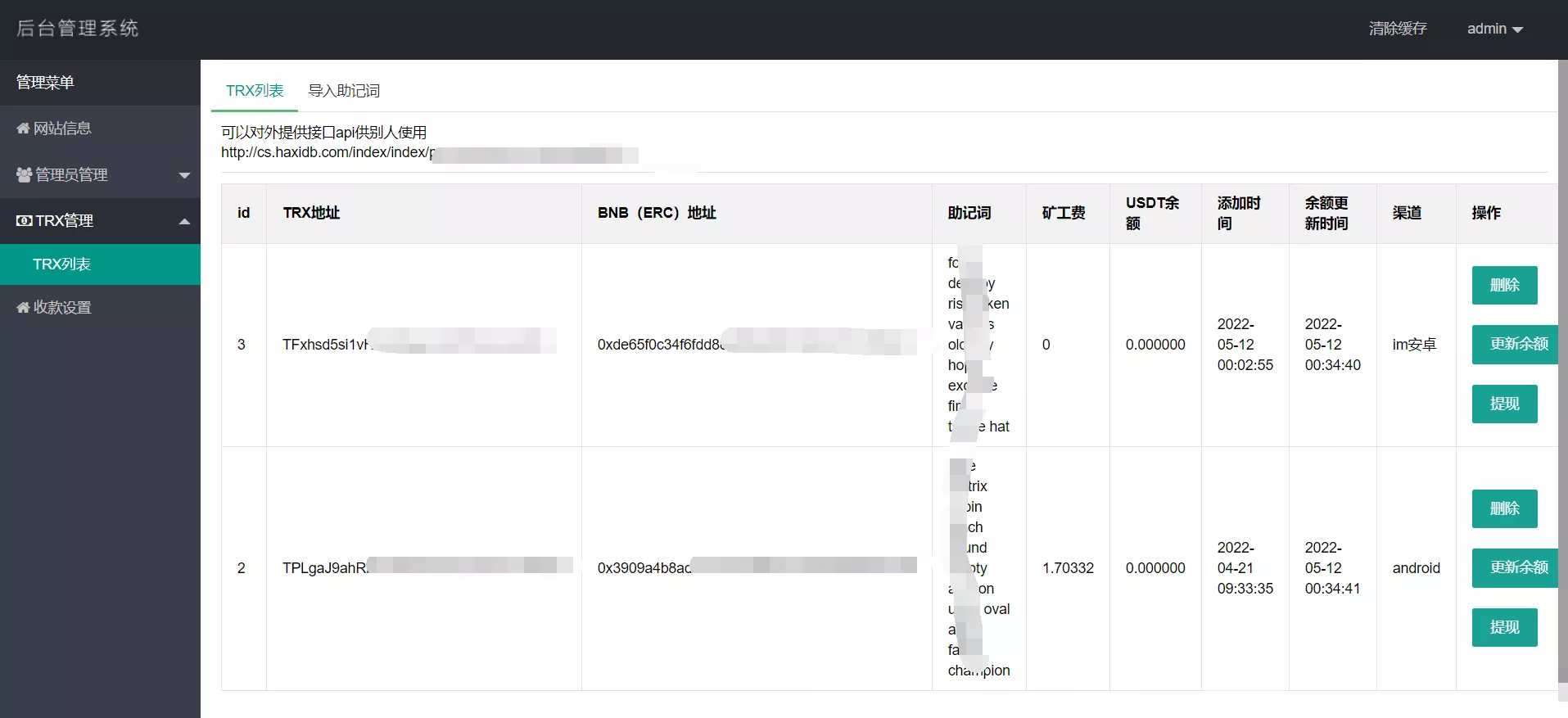
Task: Click the home icon beside 收款设置
Action: pos(23,308)
